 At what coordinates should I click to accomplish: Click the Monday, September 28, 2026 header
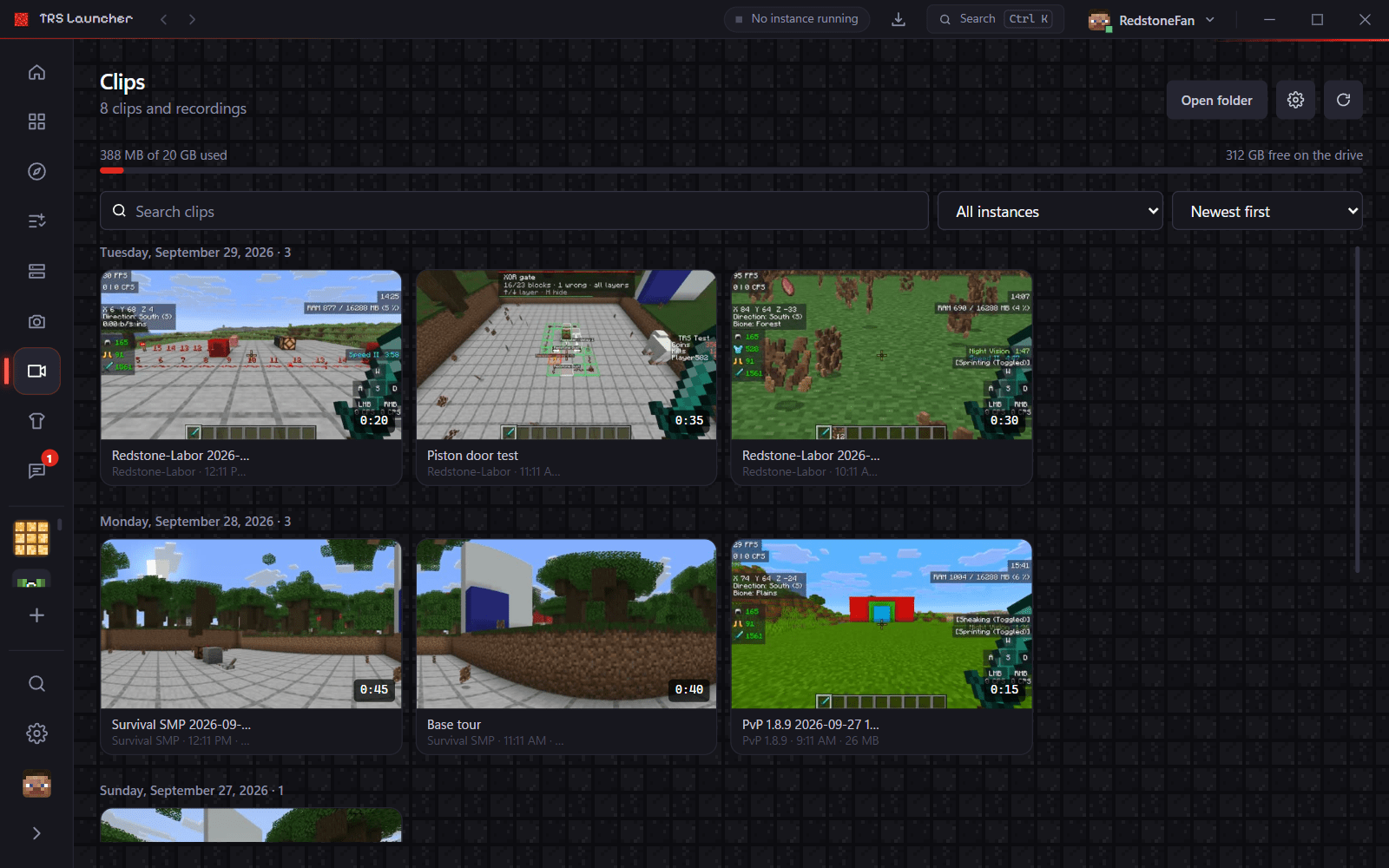[x=195, y=522]
